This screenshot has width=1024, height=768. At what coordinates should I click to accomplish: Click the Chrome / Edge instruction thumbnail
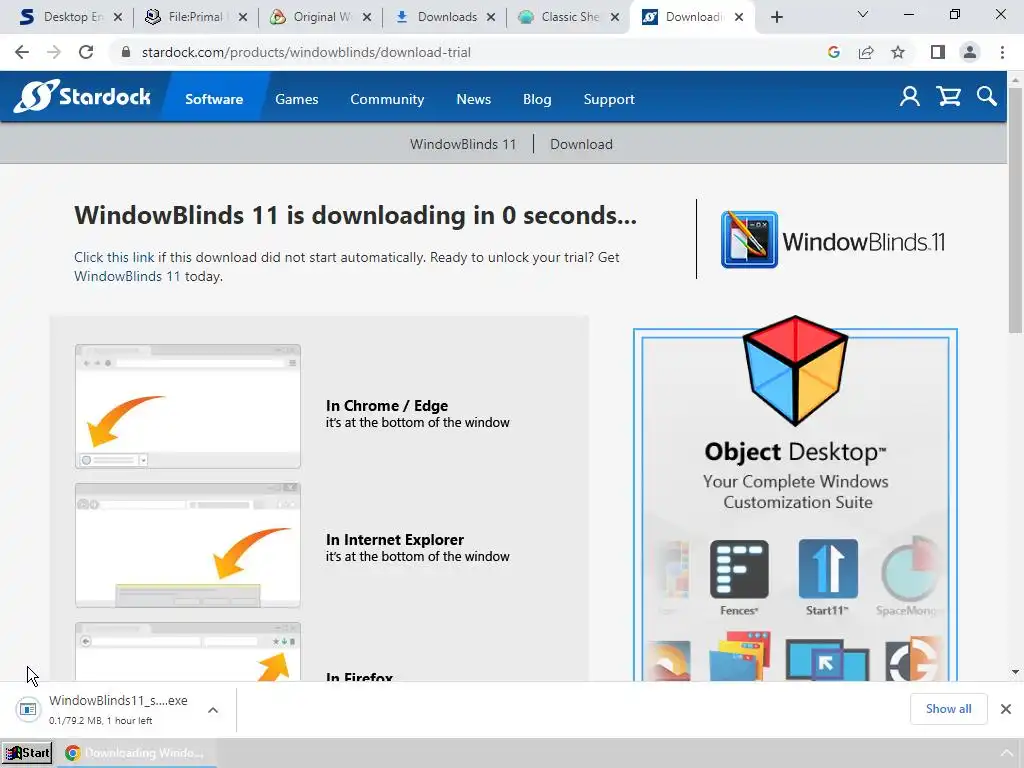click(188, 406)
